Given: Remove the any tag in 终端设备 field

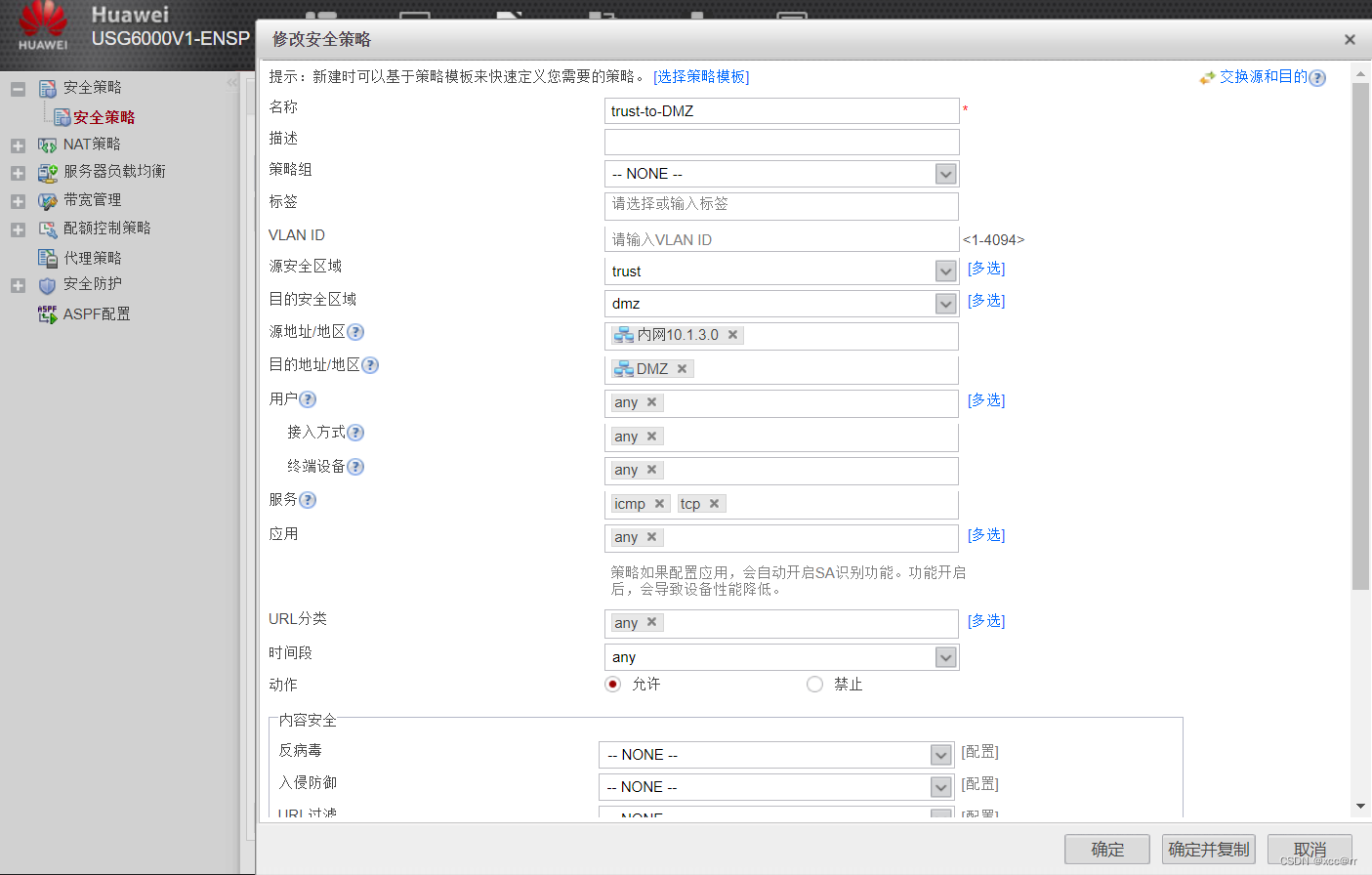Looking at the screenshot, I should pyautogui.click(x=651, y=470).
